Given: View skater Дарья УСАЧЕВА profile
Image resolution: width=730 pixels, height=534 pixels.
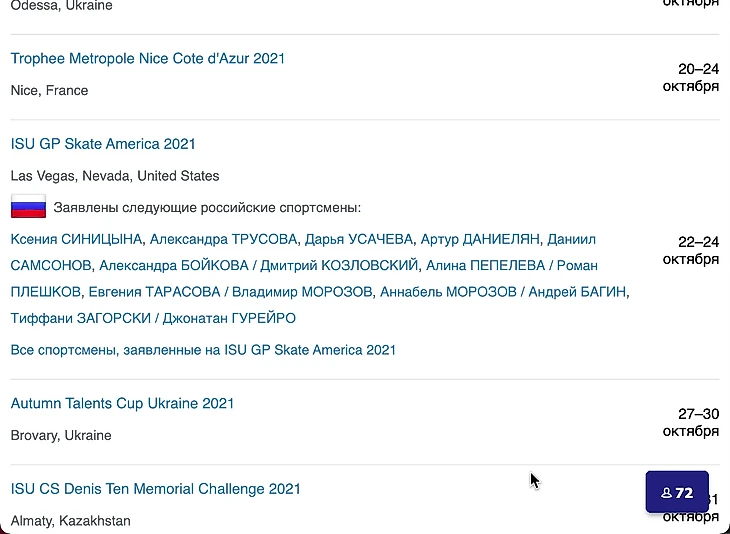Looking at the screenshot, I should (359, 239).
